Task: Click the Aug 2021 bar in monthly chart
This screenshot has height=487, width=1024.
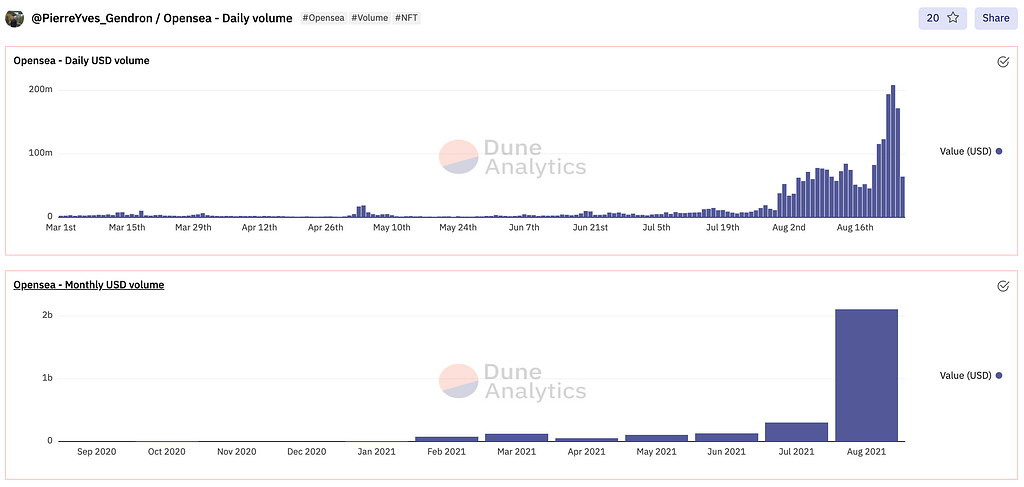Action: tap(866, 376)
